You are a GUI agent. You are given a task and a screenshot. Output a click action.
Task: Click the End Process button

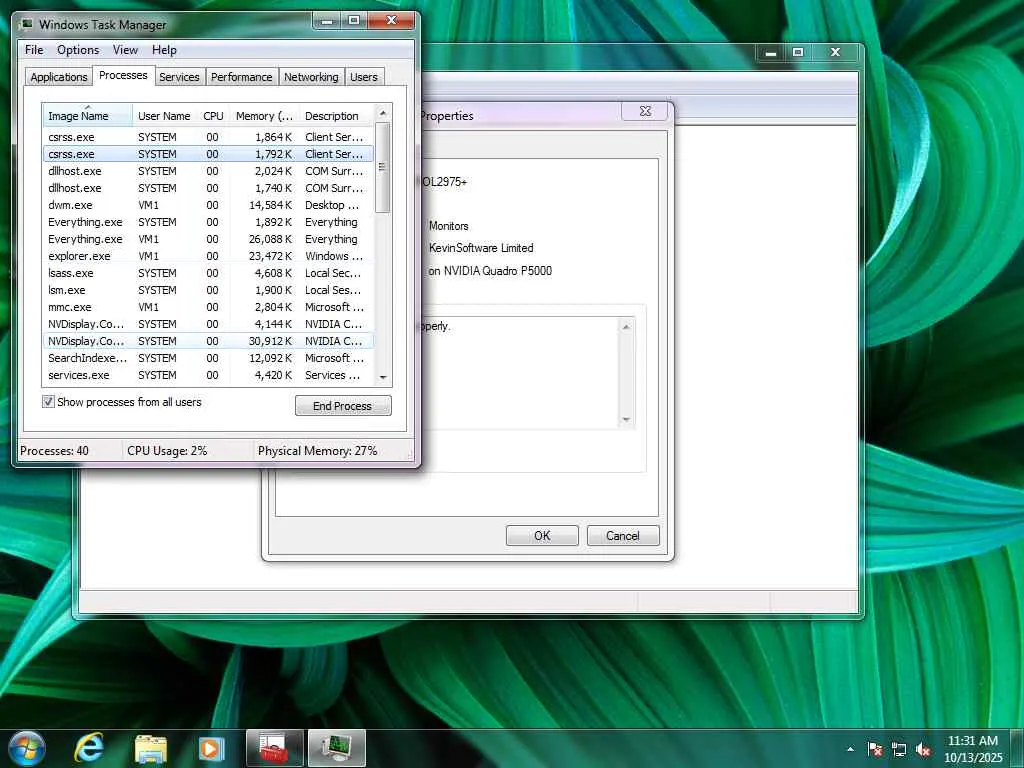click(343, 406)
